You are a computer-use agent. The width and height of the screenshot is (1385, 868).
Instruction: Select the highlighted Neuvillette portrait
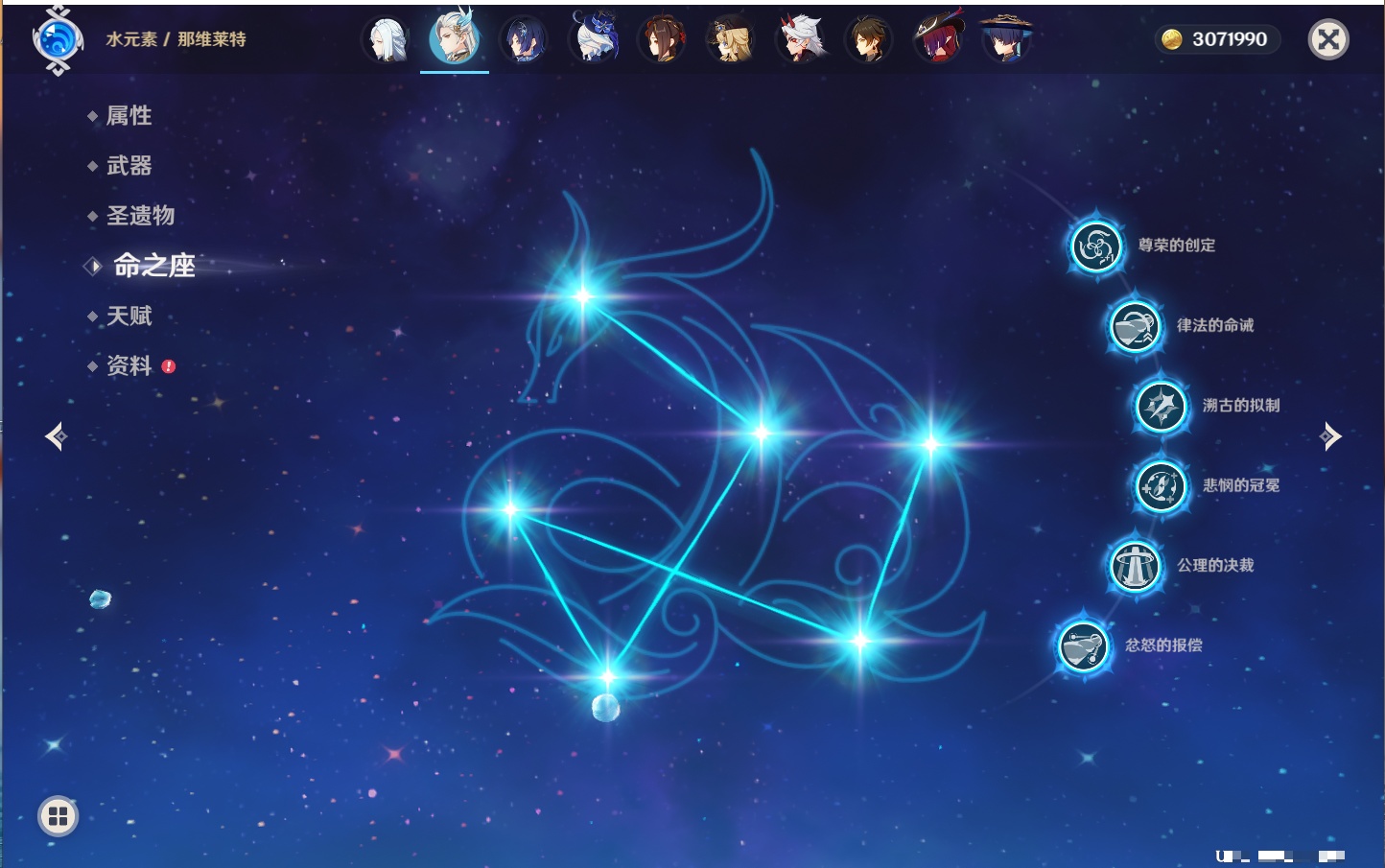(x=455, y=38)
